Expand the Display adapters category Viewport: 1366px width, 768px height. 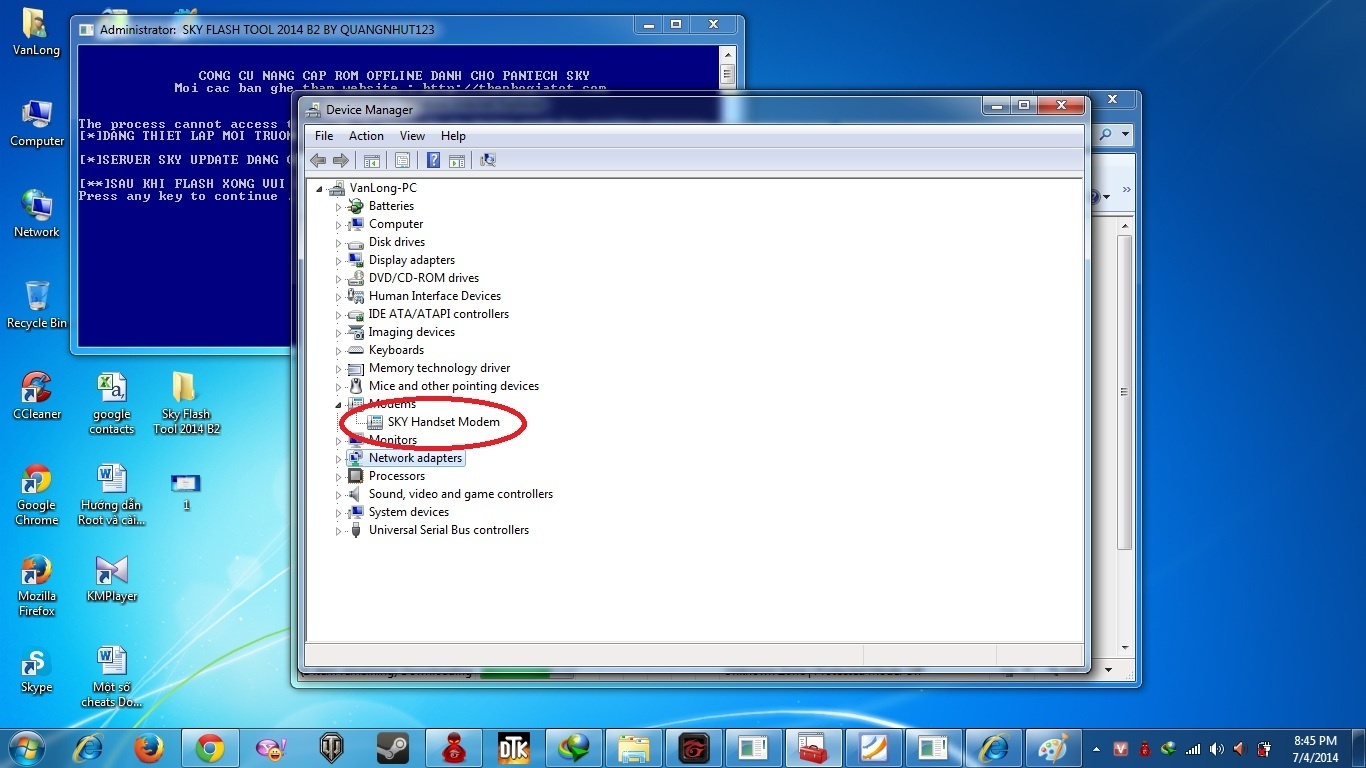tap(338, 261)
